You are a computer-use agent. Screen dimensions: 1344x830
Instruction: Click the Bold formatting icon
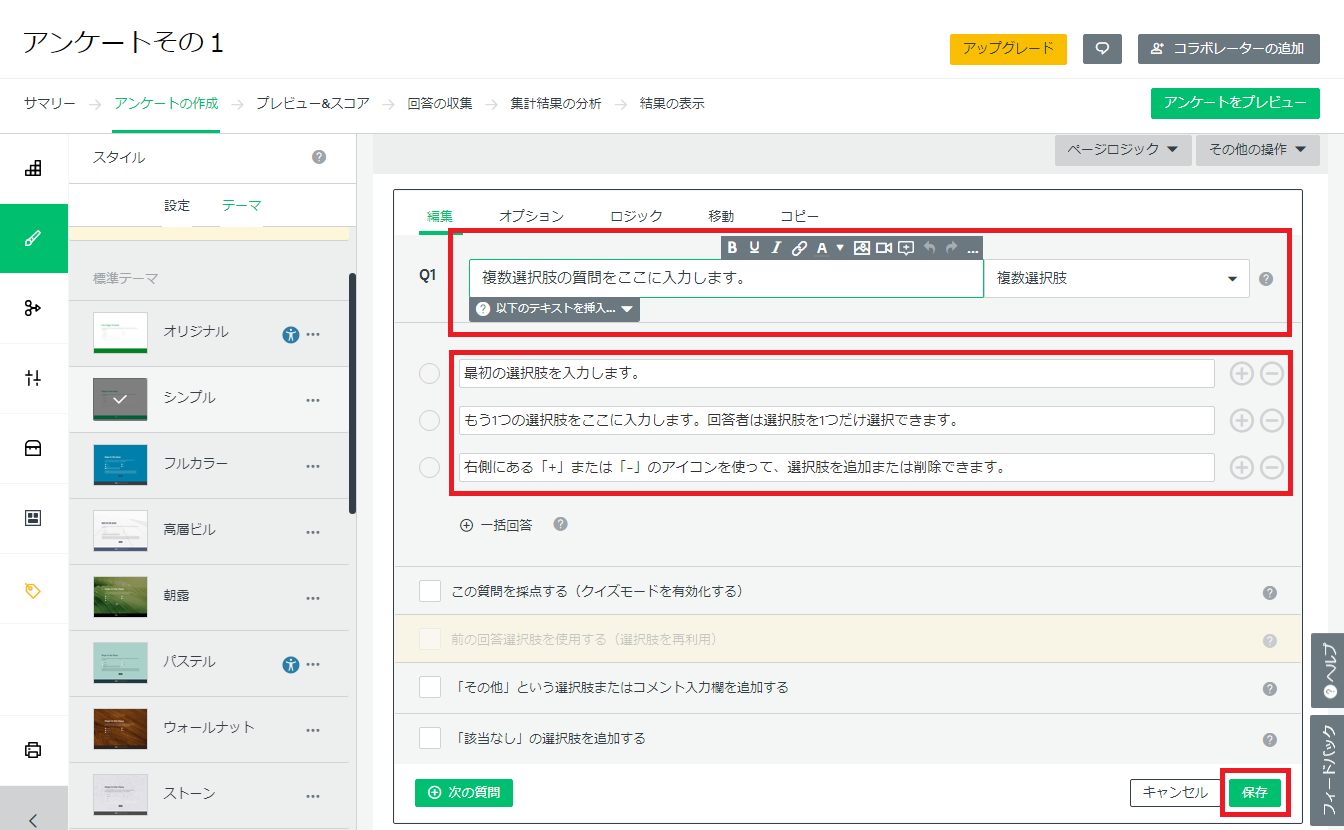pos(732,248)
